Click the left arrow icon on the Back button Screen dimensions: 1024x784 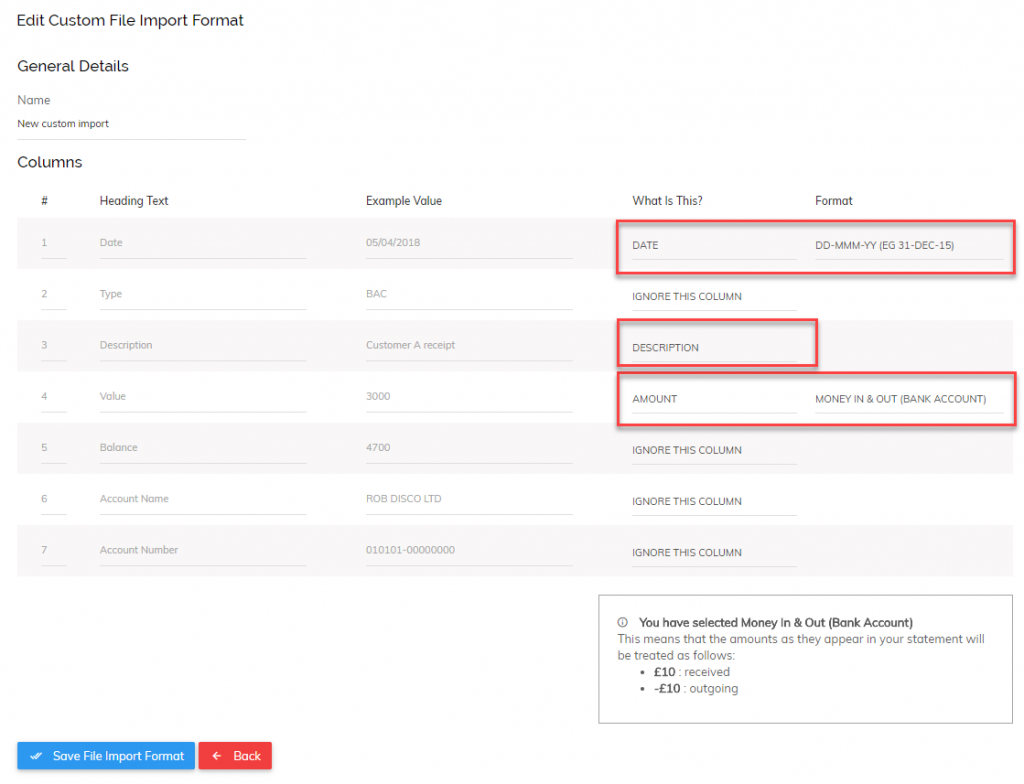[217, 756]
